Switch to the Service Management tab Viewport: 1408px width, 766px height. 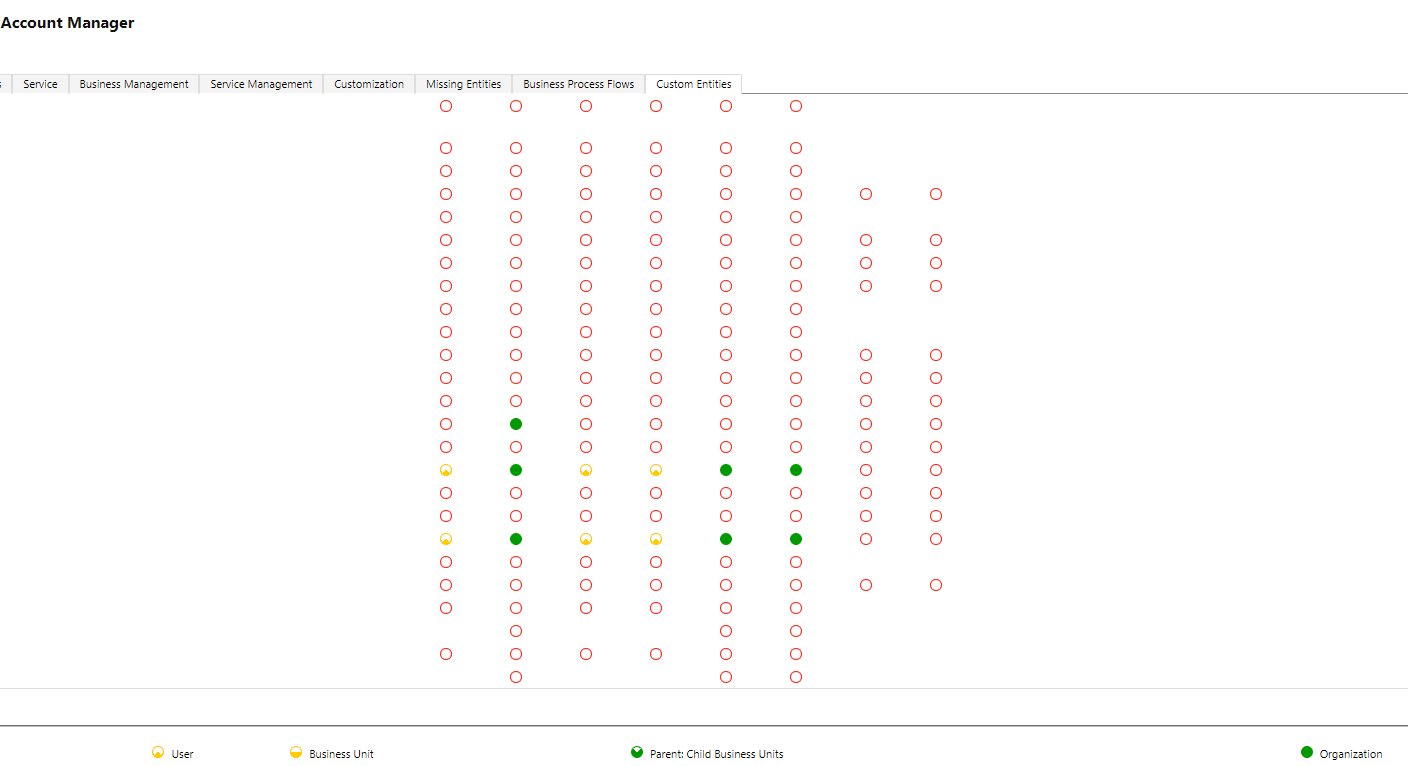click(261, 84)
